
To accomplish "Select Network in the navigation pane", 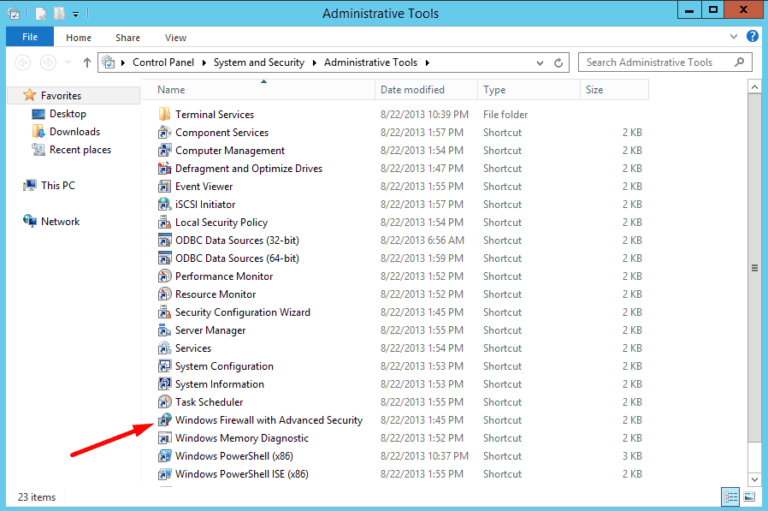I will coord(60,221).
